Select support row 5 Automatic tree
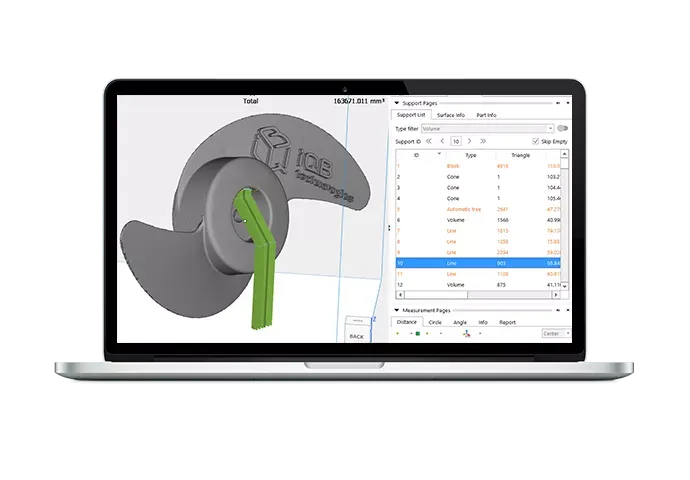 click(x=478, y=209)
